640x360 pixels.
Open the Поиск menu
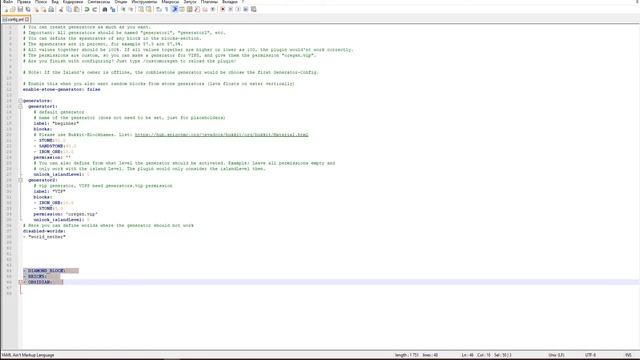tap(41, 2)
